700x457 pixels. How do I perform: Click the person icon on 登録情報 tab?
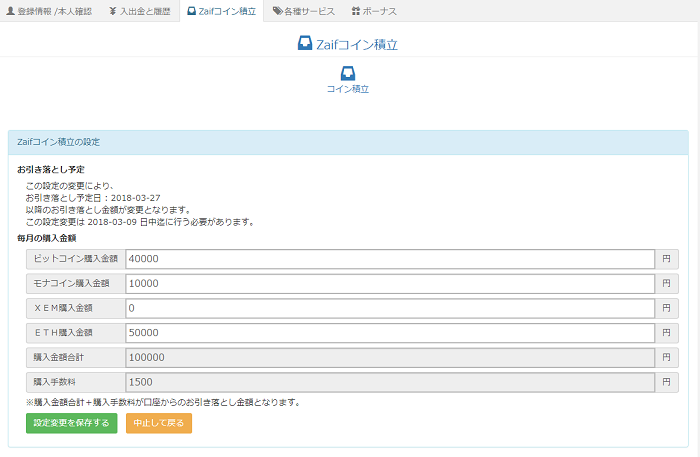(x=11, y=11)
